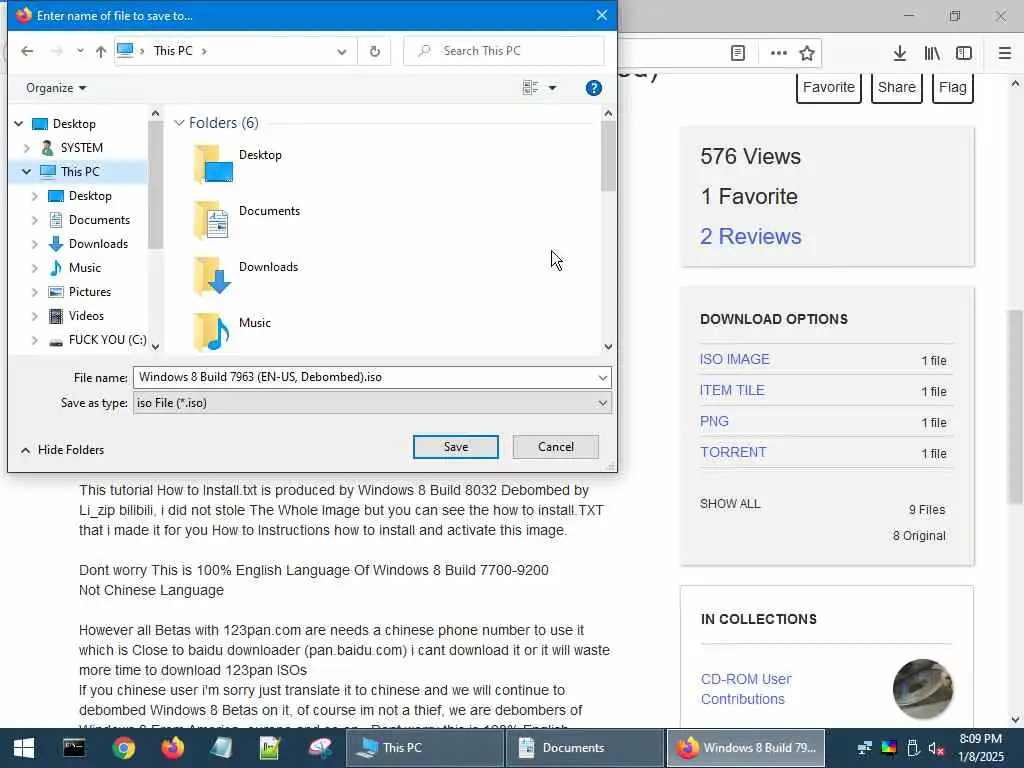
Task: Launch Chrome from the taskbar
Action: pos(123,748)
